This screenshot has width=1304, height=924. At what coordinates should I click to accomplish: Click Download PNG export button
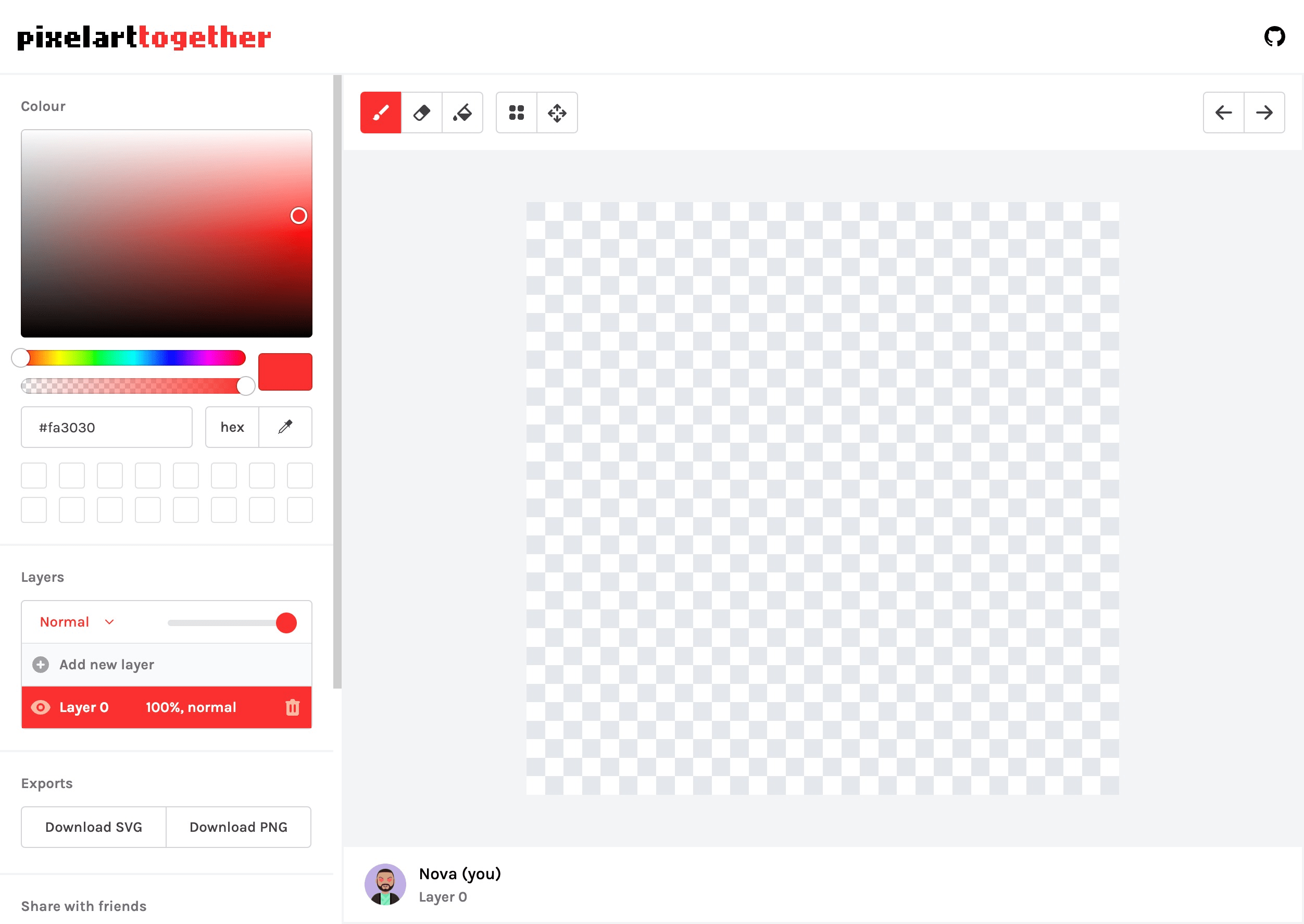coord(238,827)
